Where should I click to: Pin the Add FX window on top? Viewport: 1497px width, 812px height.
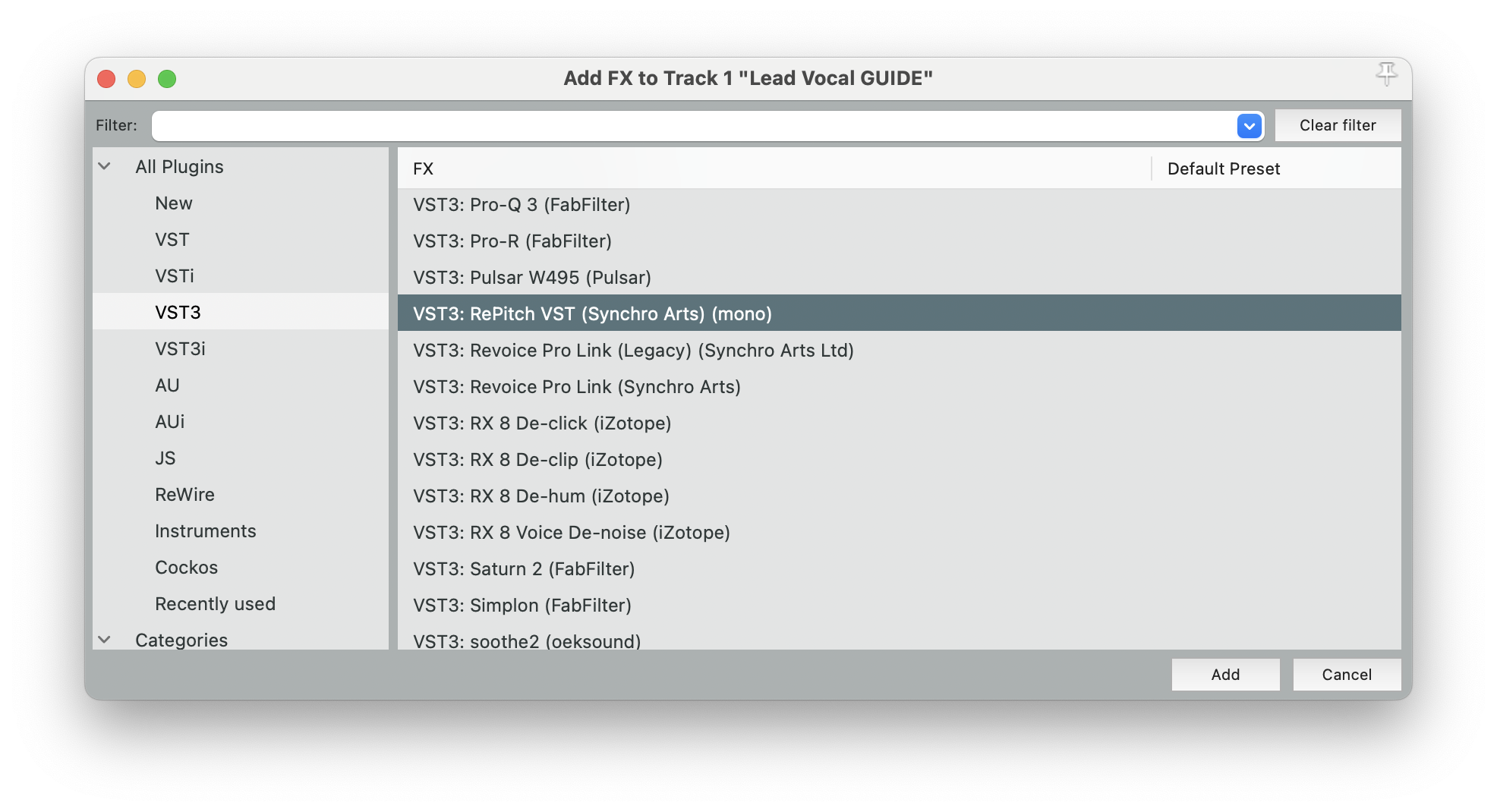(x=1386, y=74)
